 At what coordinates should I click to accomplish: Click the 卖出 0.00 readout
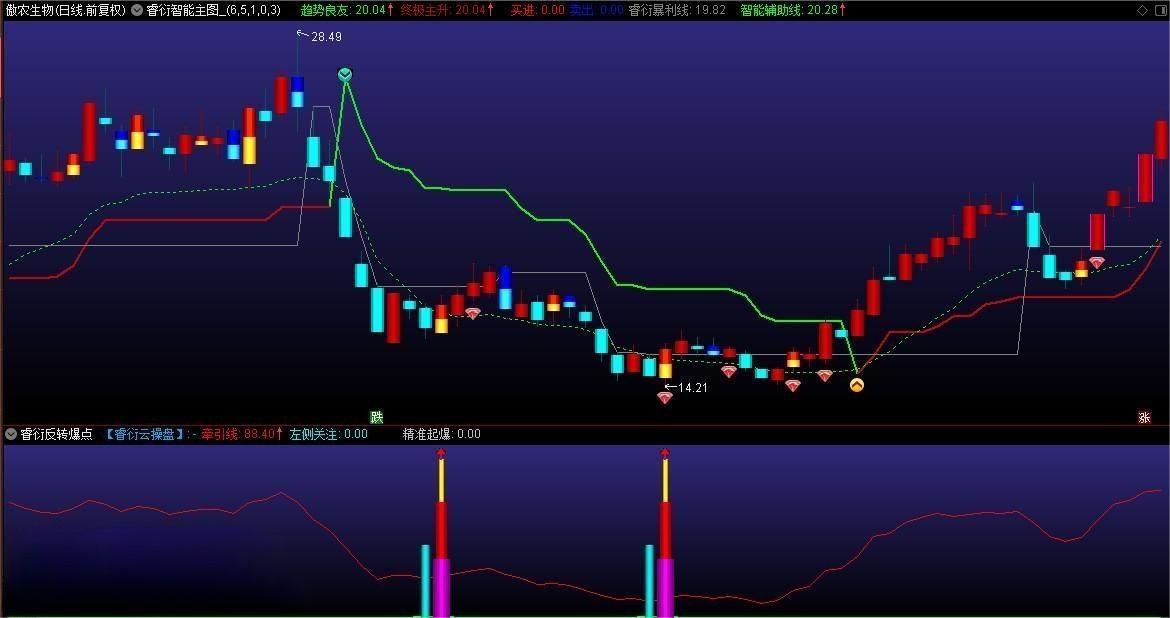click(597, 10)
